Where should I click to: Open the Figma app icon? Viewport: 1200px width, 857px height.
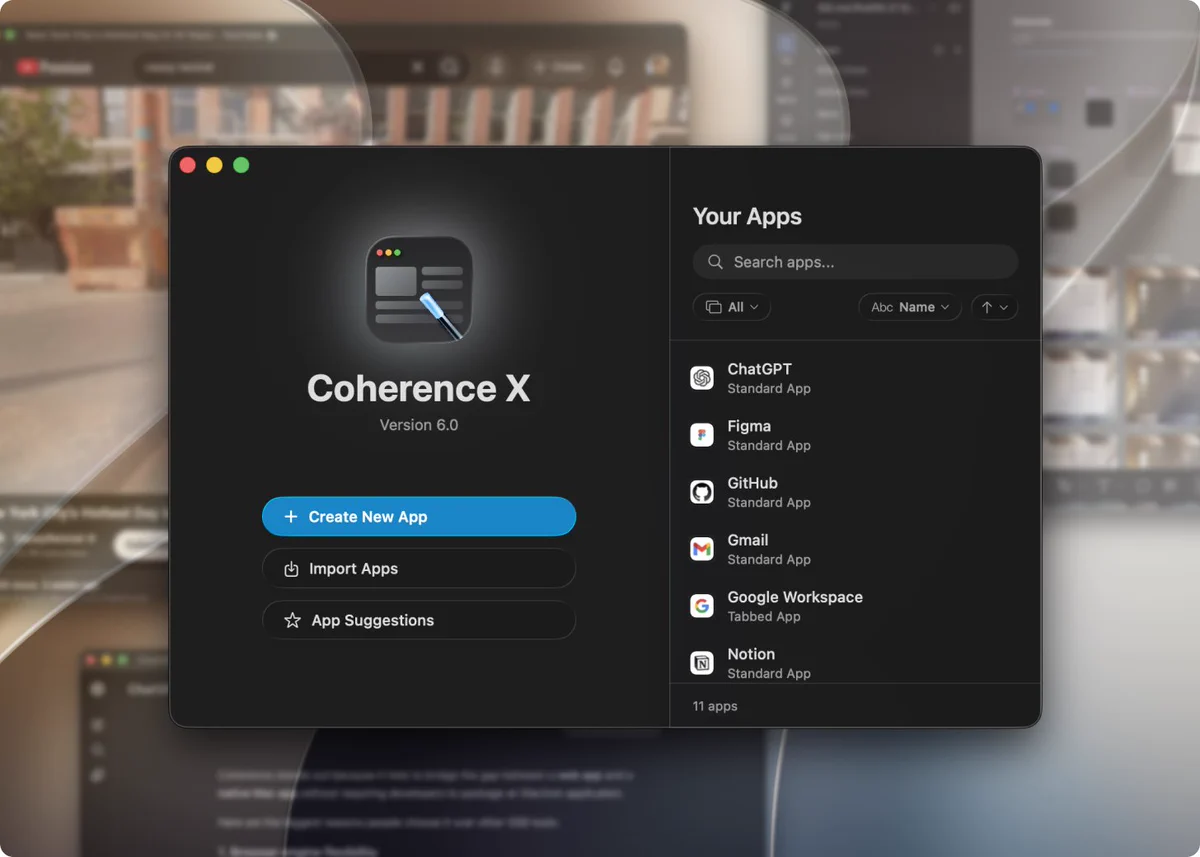pyautogui.click(x=702, y=435)
